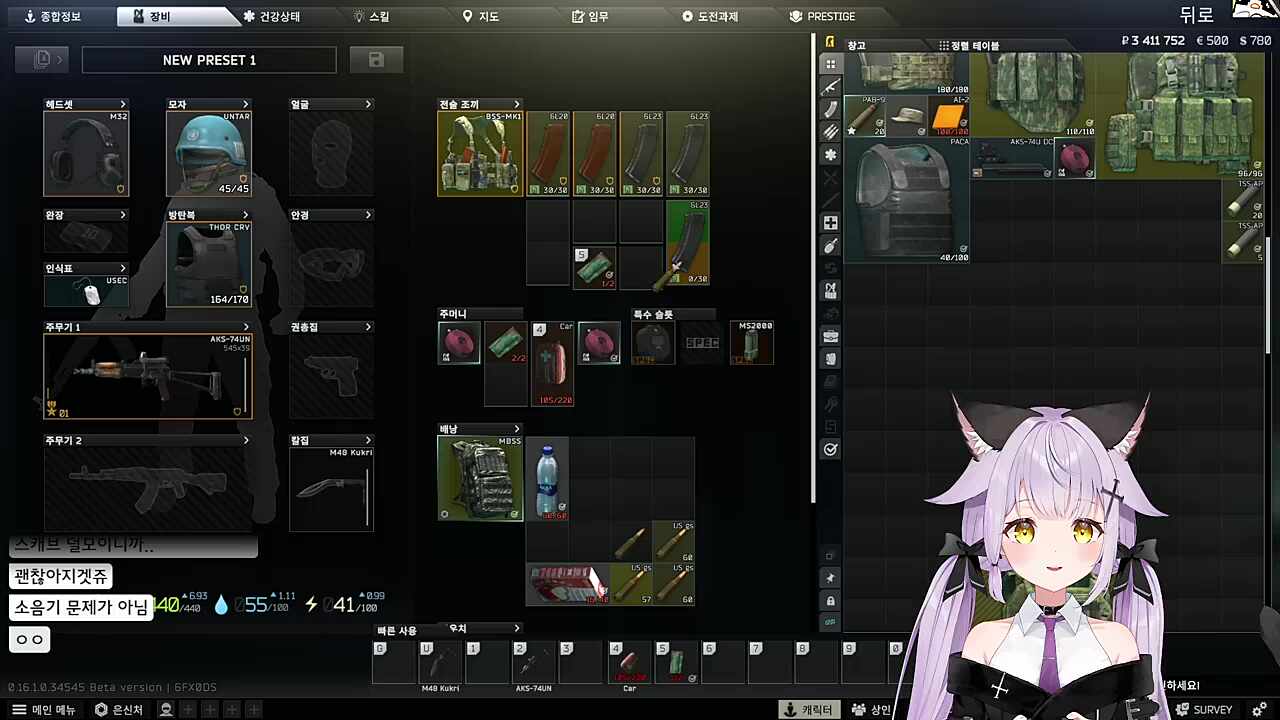The height and width of the screenshot is (720, 1280).
Task: Click the NEW PRESET 1 name field
Action: (x=209, y=60)
